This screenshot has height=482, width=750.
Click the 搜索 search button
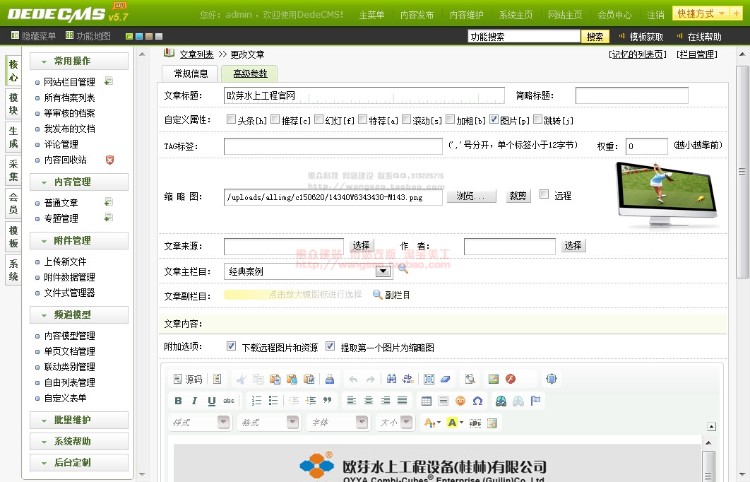(x=595, y=36)
